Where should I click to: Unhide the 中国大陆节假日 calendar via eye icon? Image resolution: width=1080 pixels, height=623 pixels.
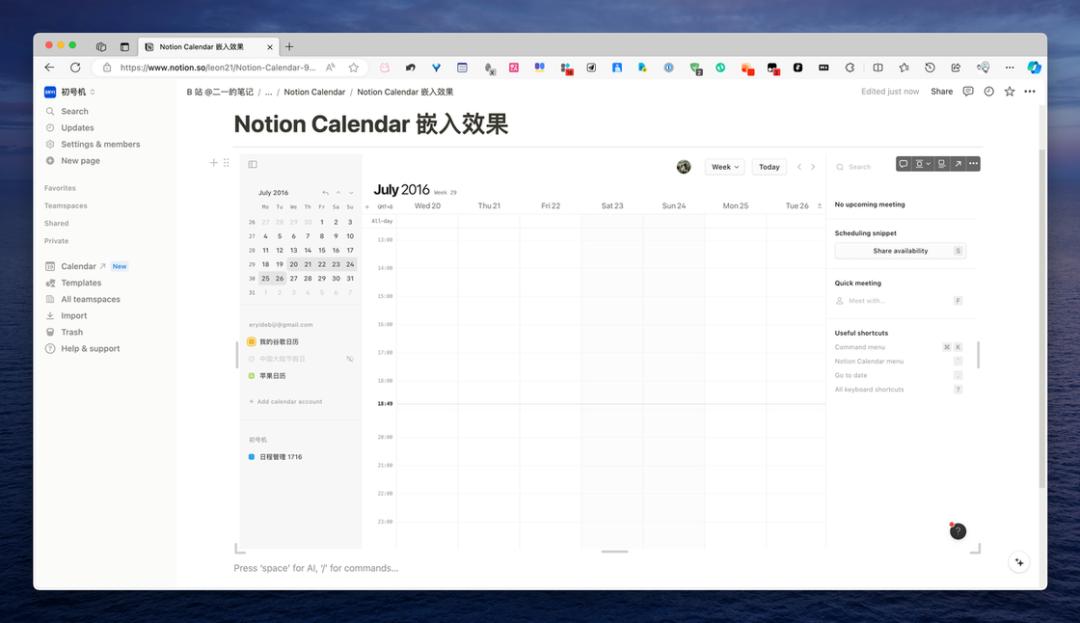tap(350, 359)
